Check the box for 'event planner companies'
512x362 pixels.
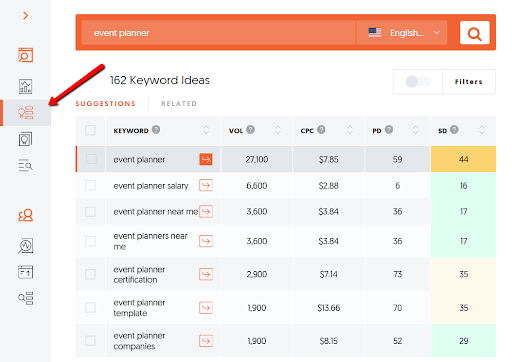tap(90, 341)
